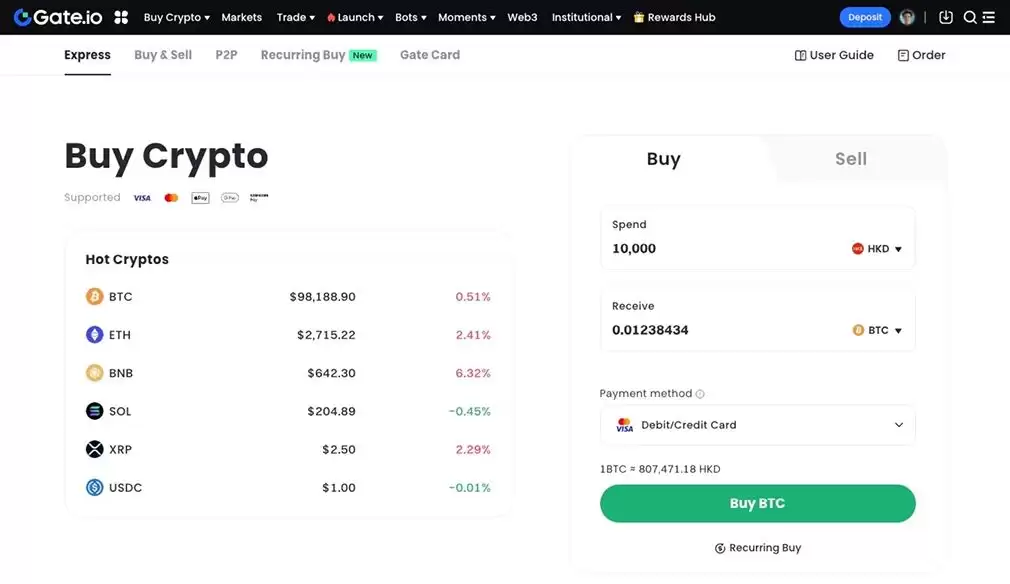Click the Recurring Buy link below Buy button
The height and width of the screenshot is (584, 1010).
click(x=757, y=547)
